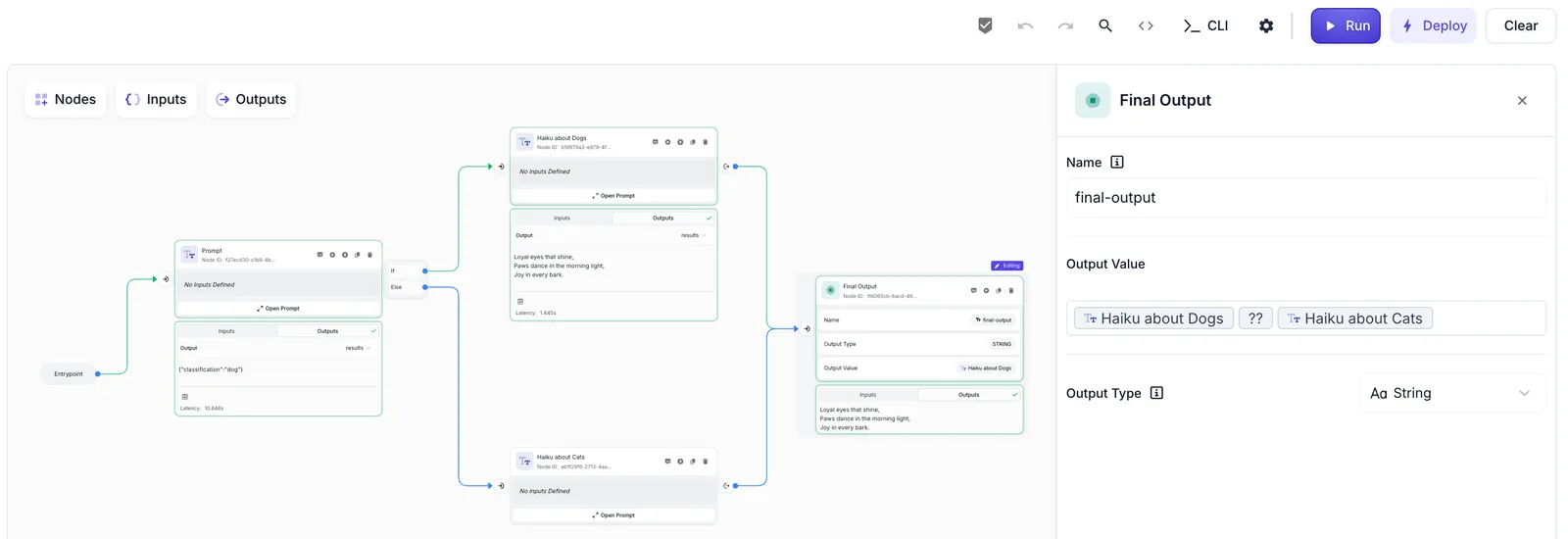
Task: Click the input port of Prompt node
Action: (x=165, y=279)
